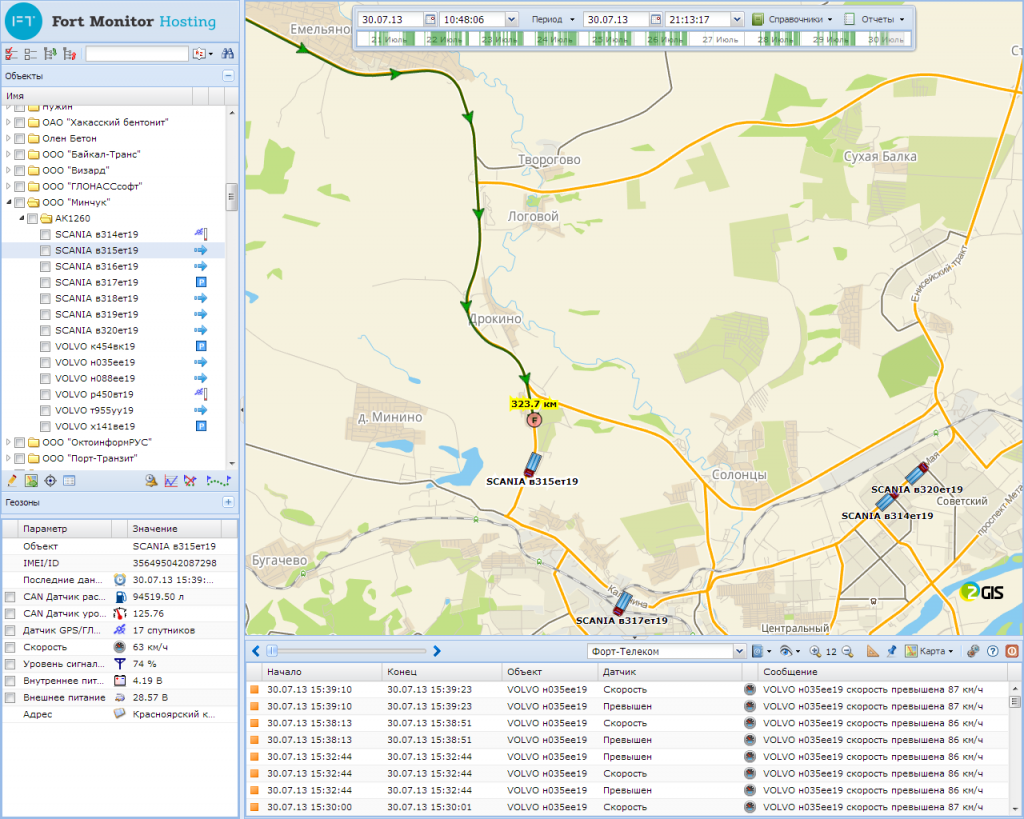1024x819 pixels.
Task: Select VOLVO н035ее19 in tree
Action: [95, 362]
